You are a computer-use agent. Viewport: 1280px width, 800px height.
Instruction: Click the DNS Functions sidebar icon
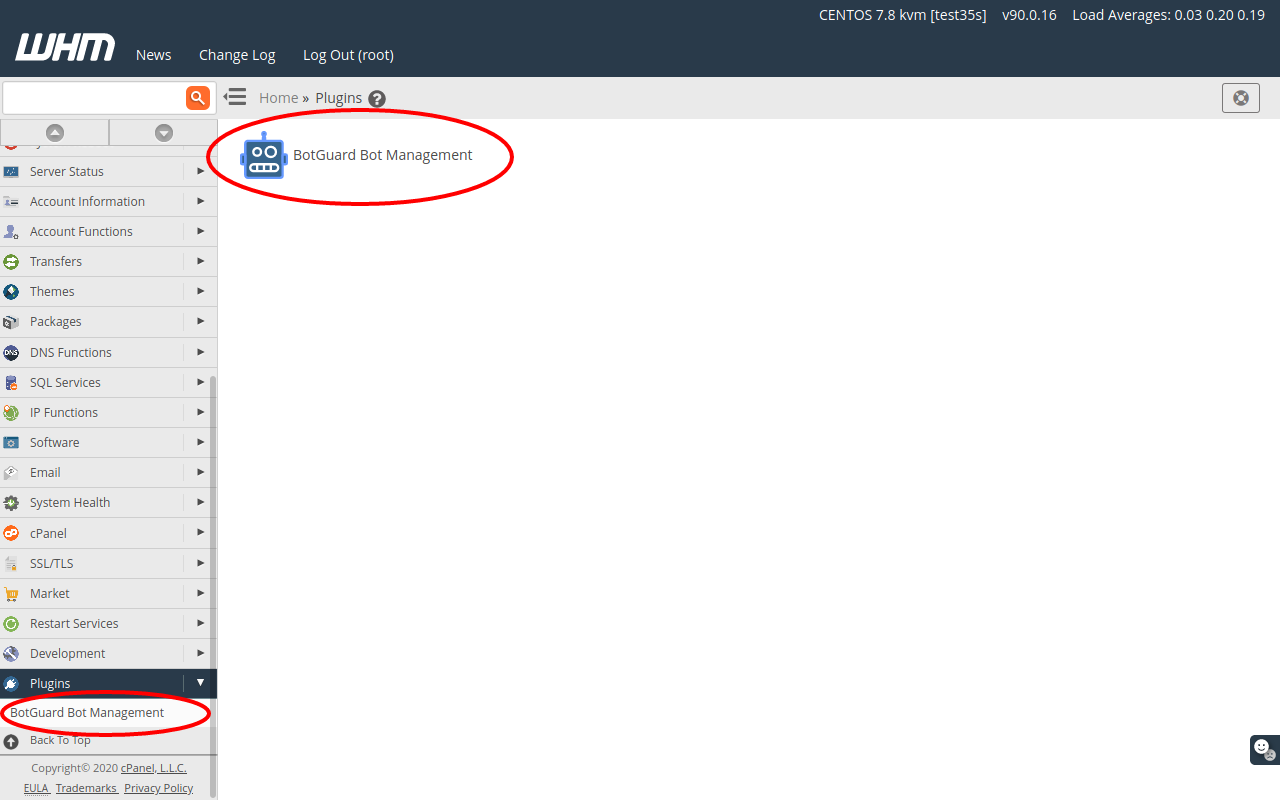11,353
